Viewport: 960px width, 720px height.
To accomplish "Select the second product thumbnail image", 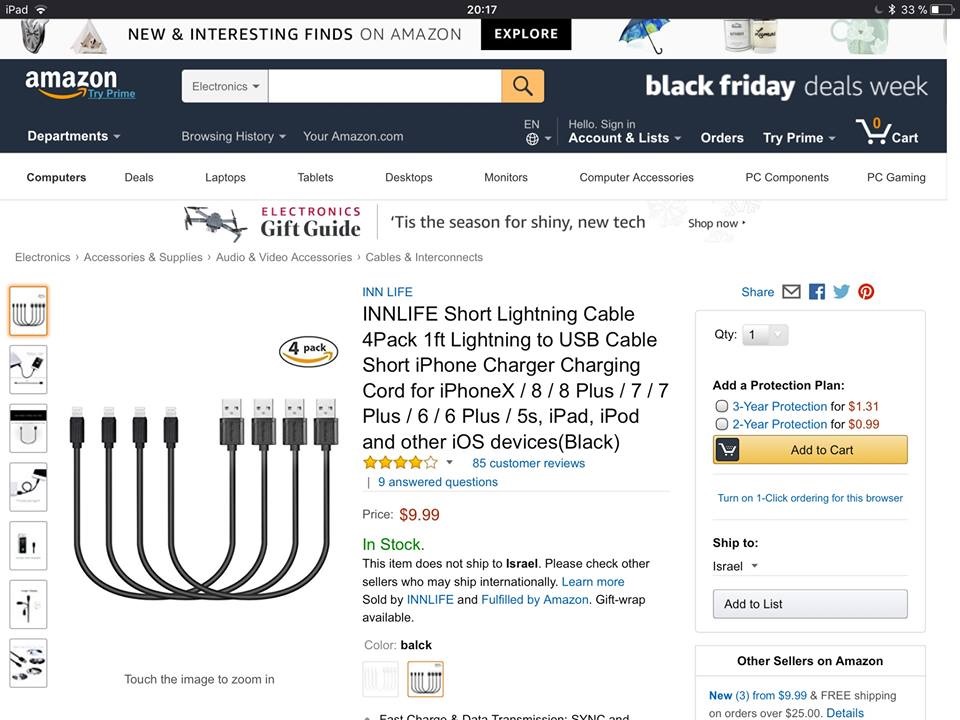I will click(28, 370).
